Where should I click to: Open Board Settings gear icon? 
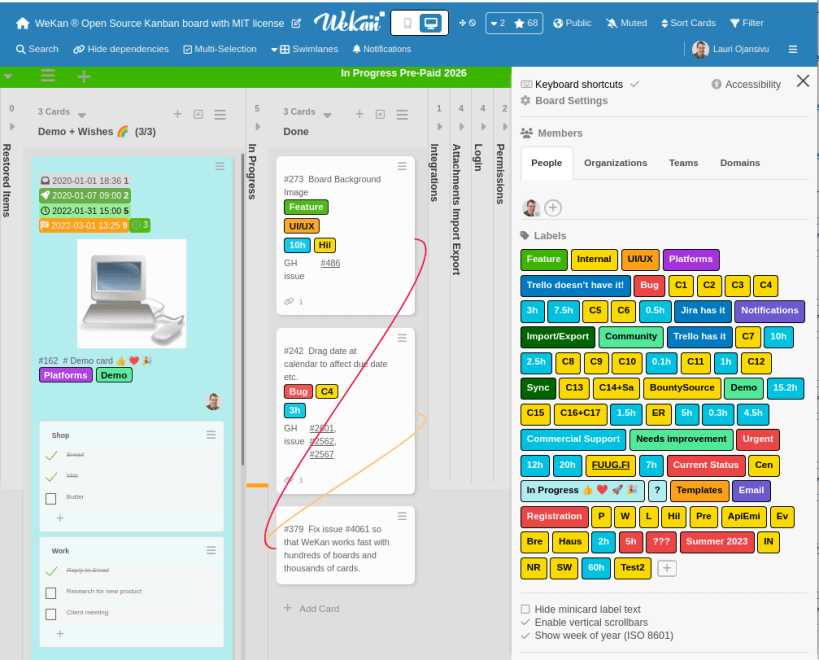click(525, 100)
